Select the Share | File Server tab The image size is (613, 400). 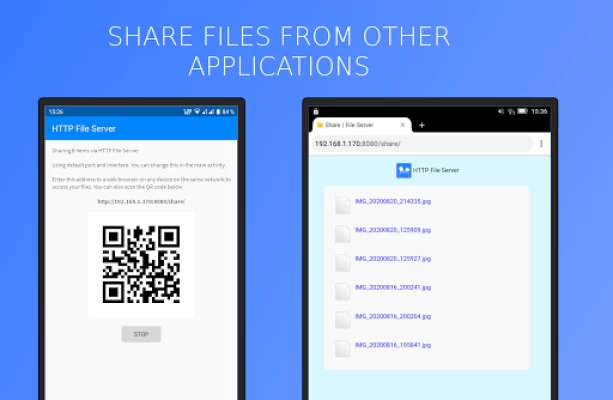(x=355, y=125)
